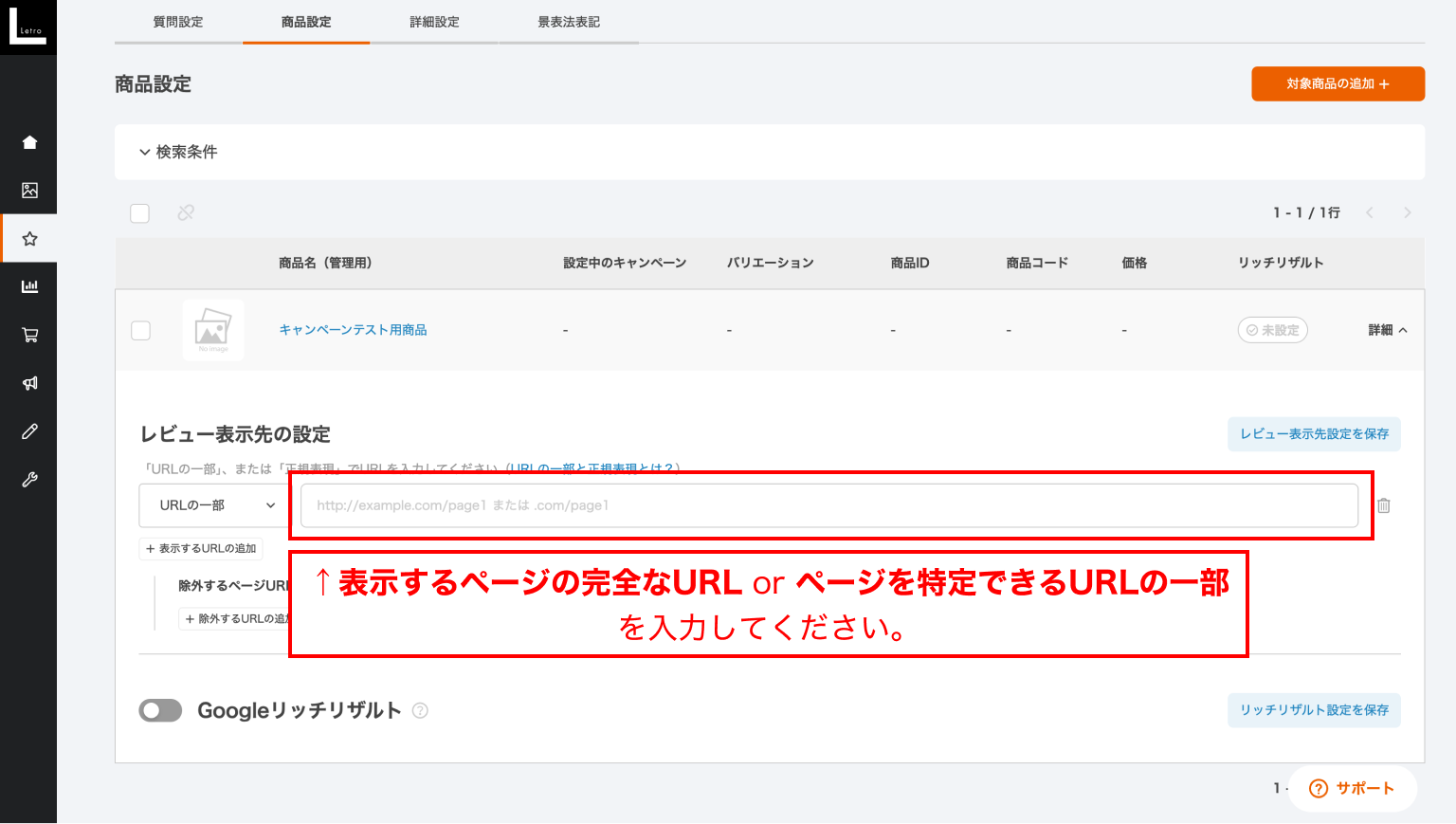Check the select-all checkbox above table
The height and width of the screenshot is (824, 1456).
[140, 213]
